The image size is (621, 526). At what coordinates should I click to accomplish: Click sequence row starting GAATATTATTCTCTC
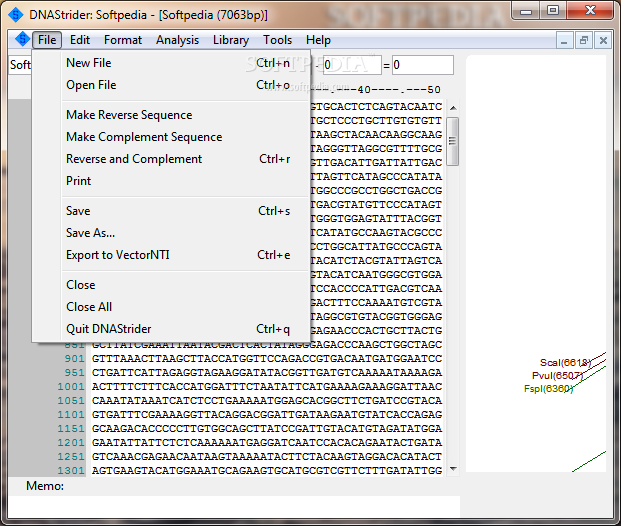pos(267,443)
